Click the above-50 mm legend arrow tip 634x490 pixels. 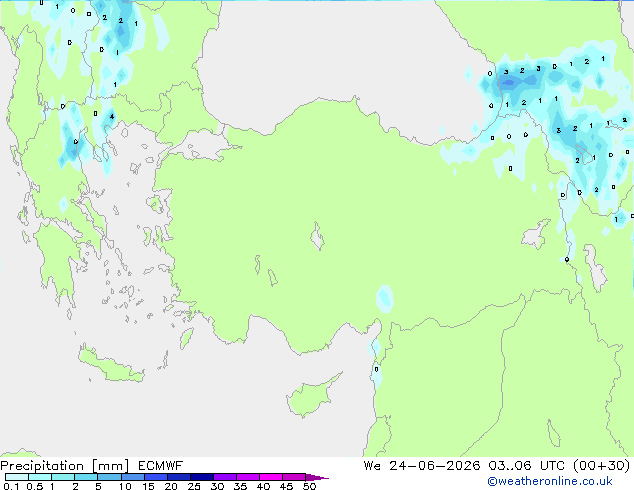317,477
